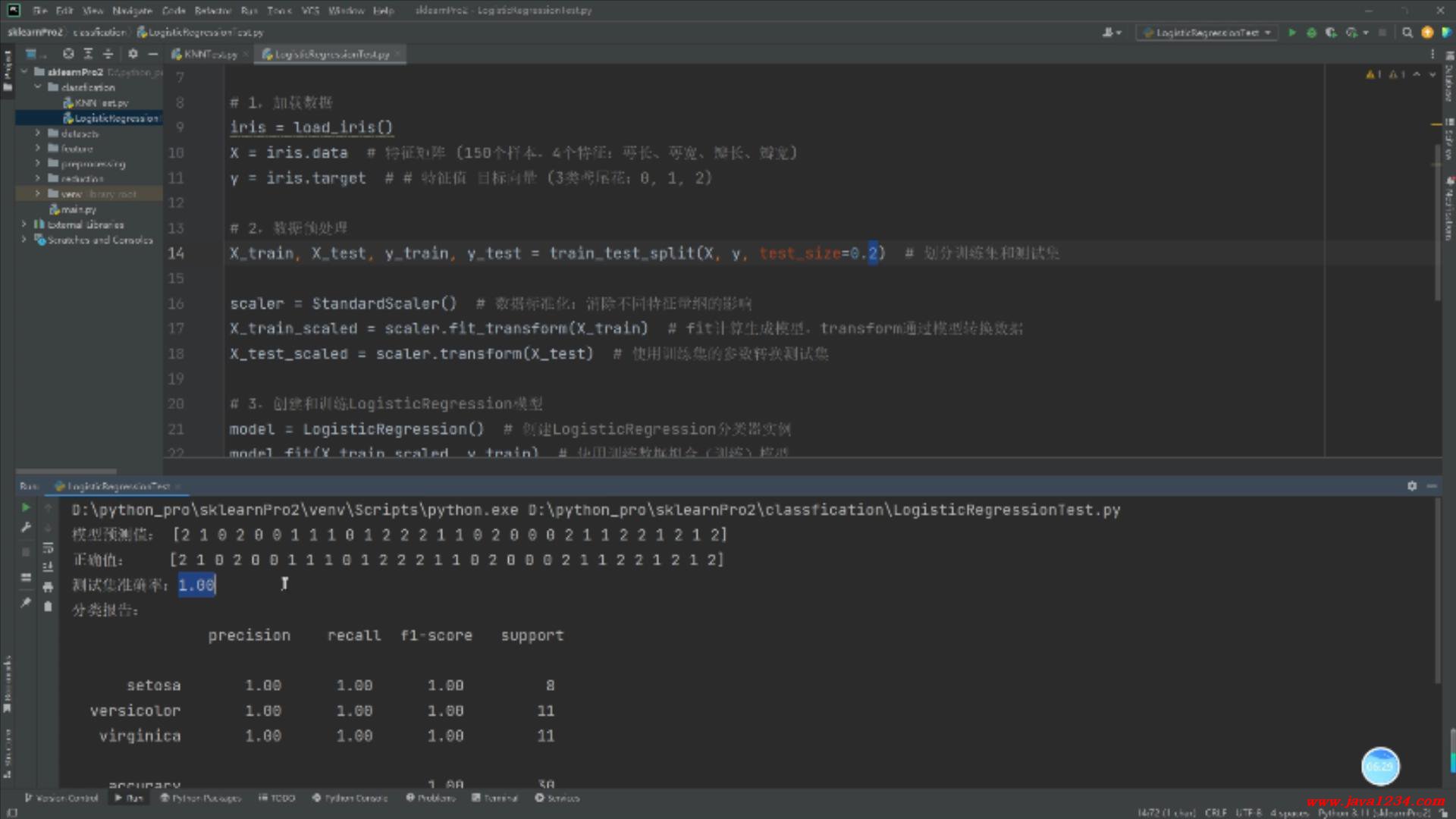
Task: Collapse the classfication folder
Action: [x=37, y=87]
